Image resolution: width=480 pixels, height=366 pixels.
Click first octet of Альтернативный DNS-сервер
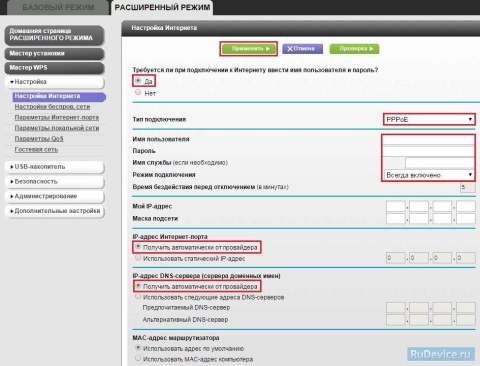pyautogui.click(x=396, y=320)
